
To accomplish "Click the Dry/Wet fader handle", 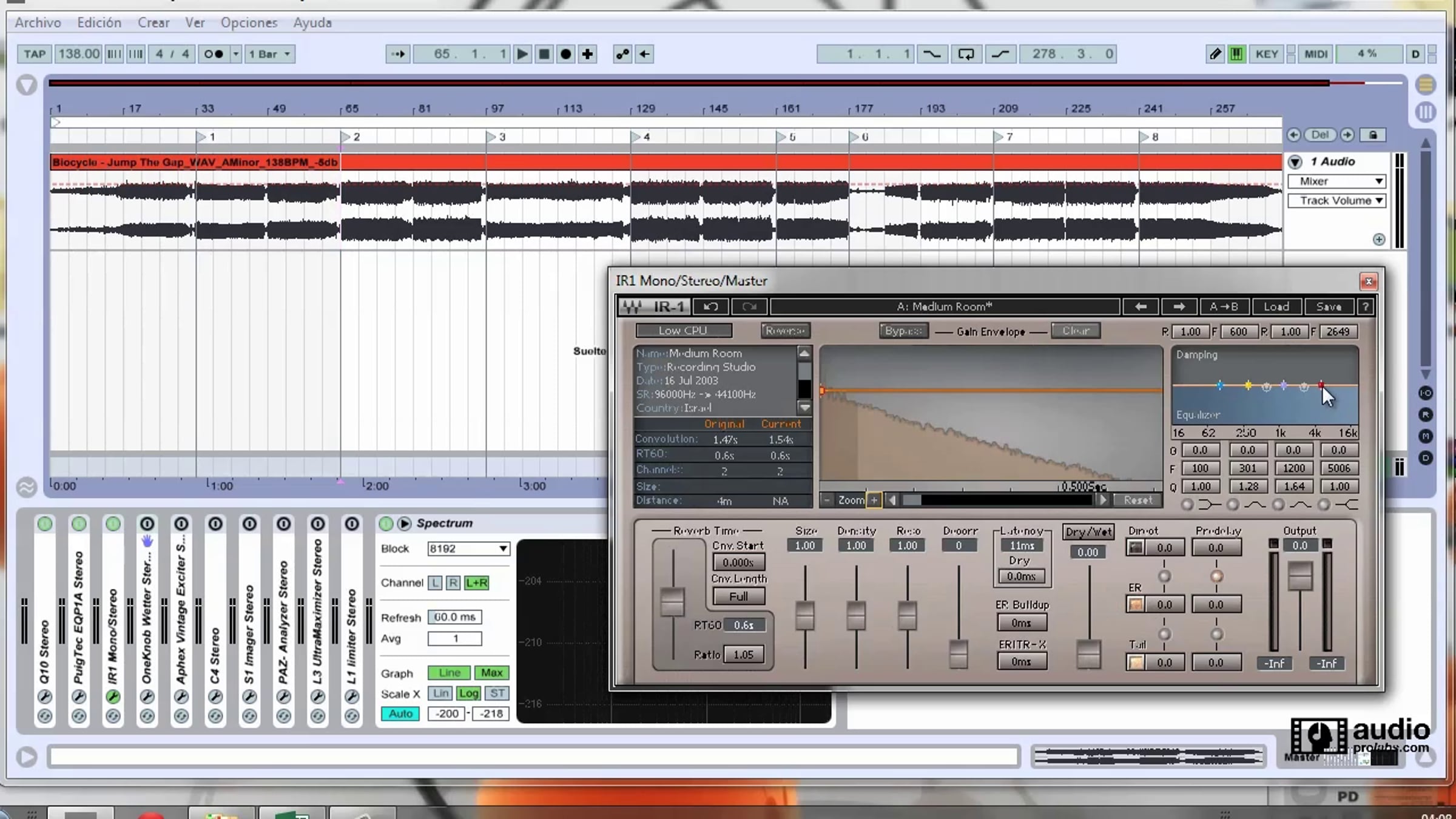I will tap(1088, 654).
